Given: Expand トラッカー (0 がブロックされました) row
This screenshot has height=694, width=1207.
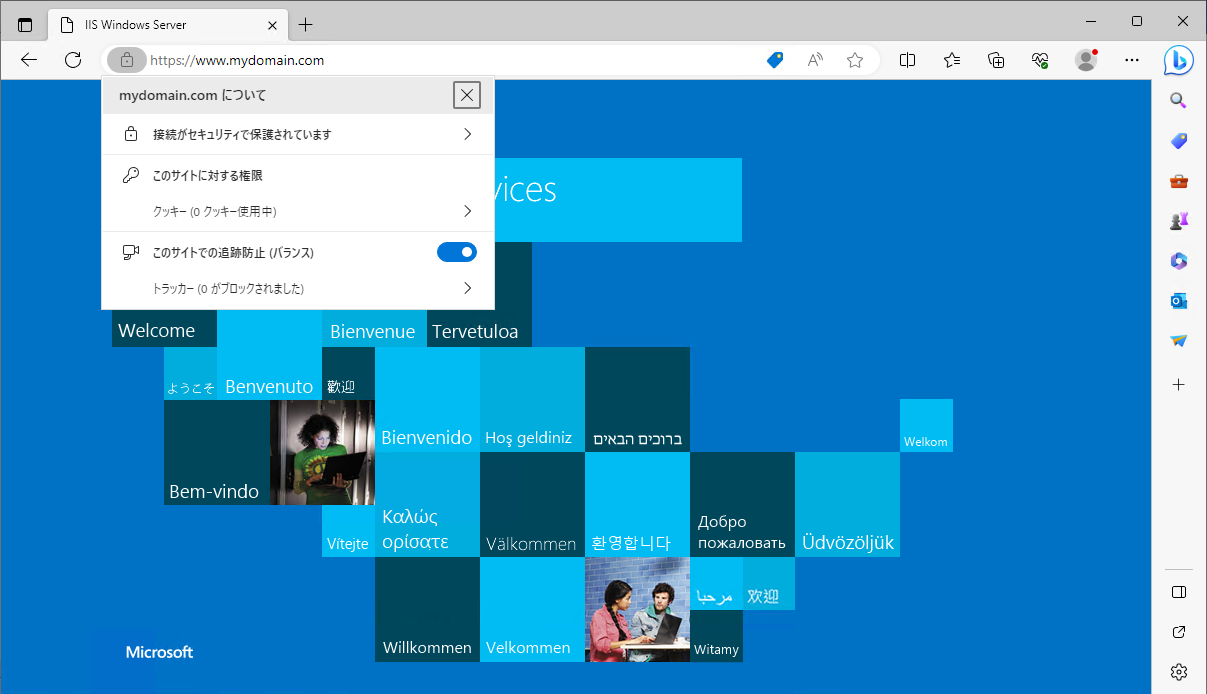Looking at the screenshot, I should click(298, 289).
